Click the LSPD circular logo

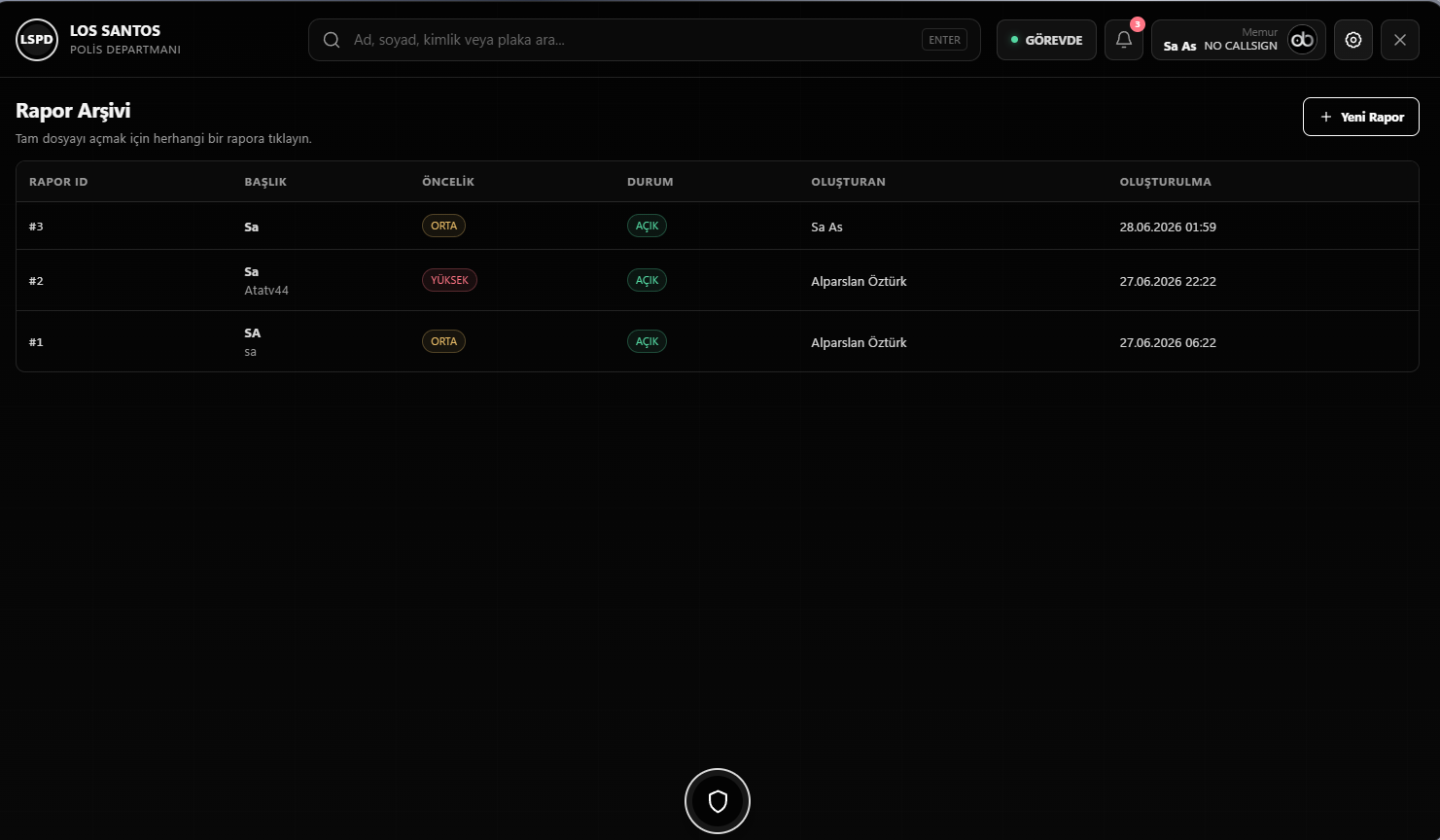(x=37, y=40)
